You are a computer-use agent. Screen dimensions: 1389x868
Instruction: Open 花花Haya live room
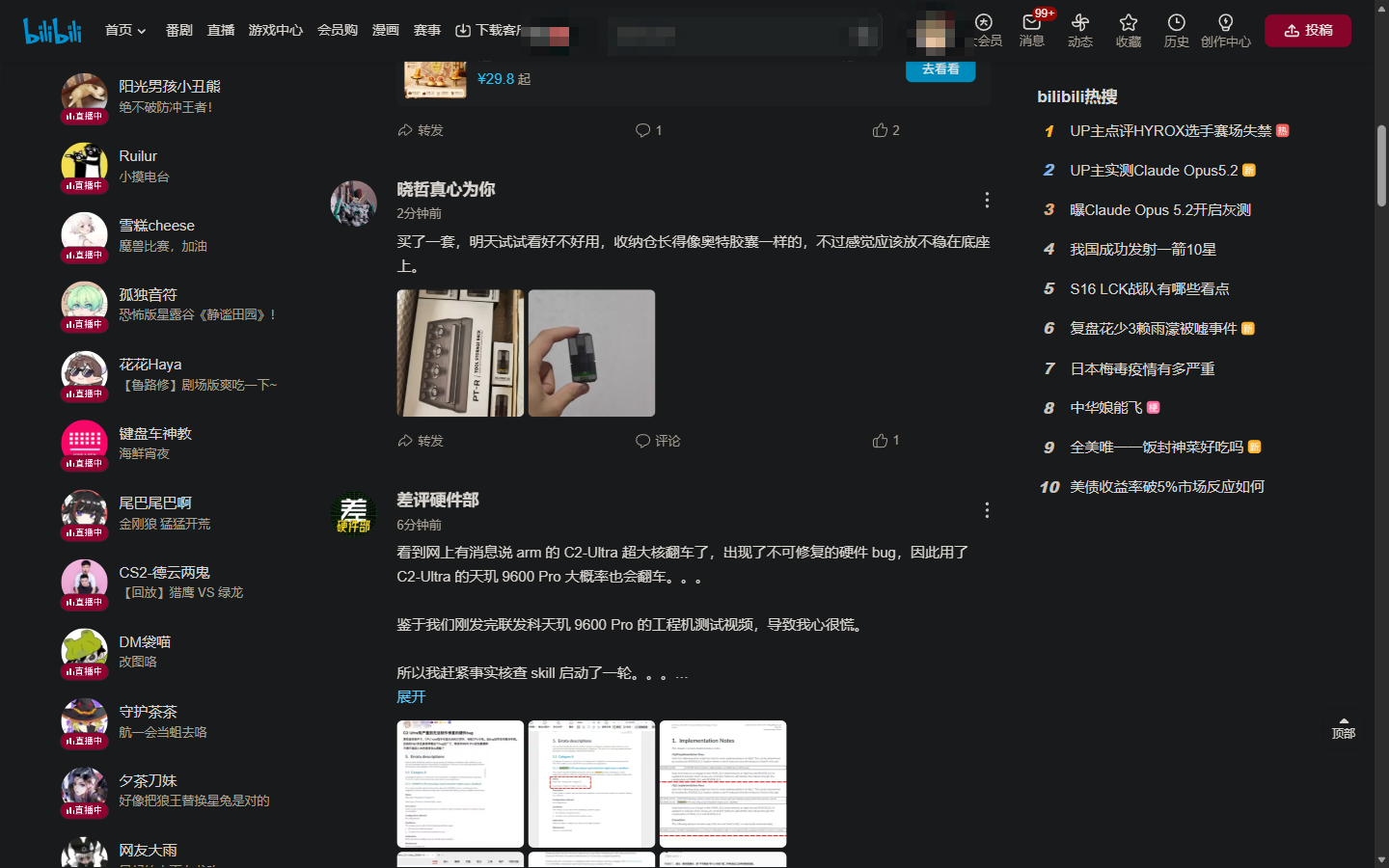(x=84, y=375)
